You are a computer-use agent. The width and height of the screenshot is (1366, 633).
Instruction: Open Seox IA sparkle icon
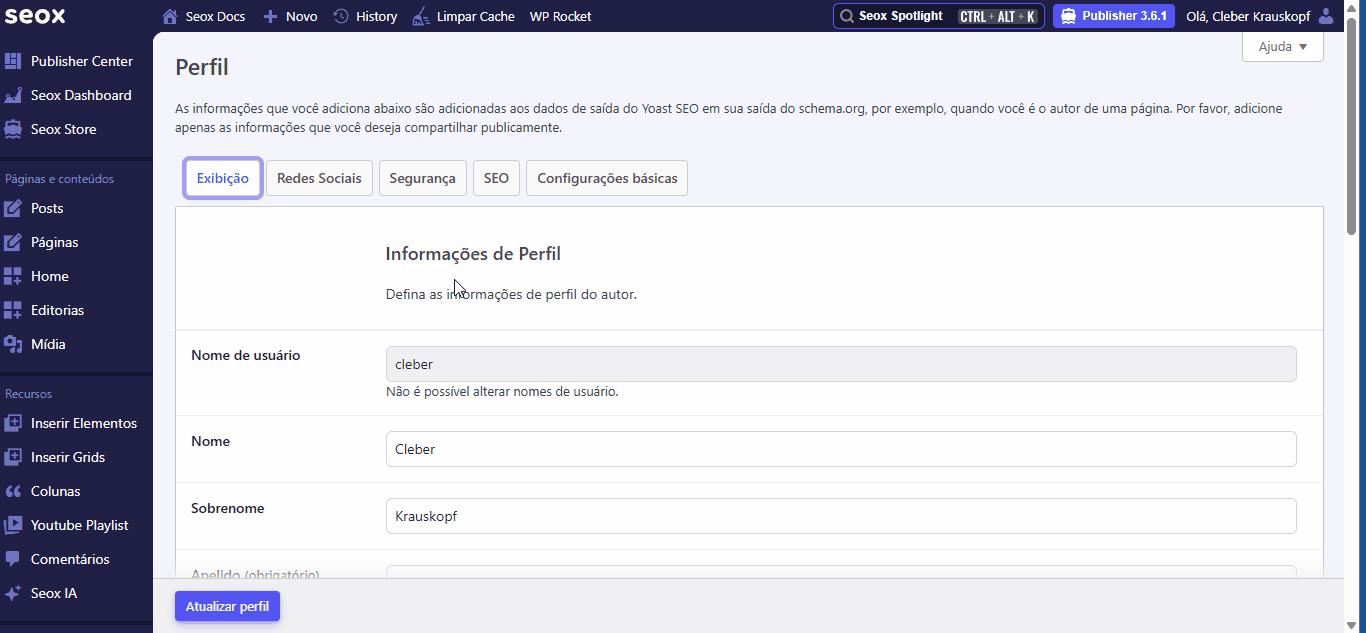(x=13, y=593)
